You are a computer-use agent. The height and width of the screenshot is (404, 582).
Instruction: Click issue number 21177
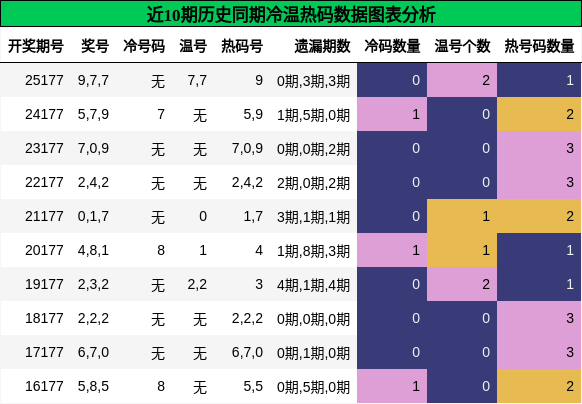pyautogui.click(x=44, y=216)
